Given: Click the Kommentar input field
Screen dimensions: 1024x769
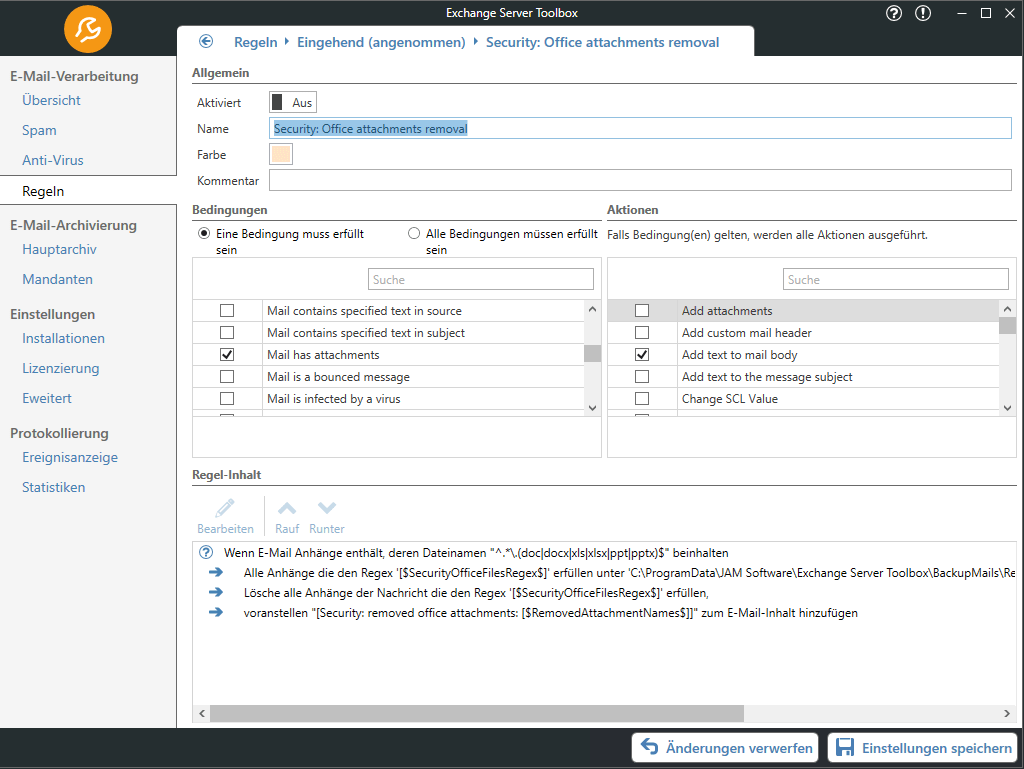Looking at the screenshot, I should click(x=640, y=180).
